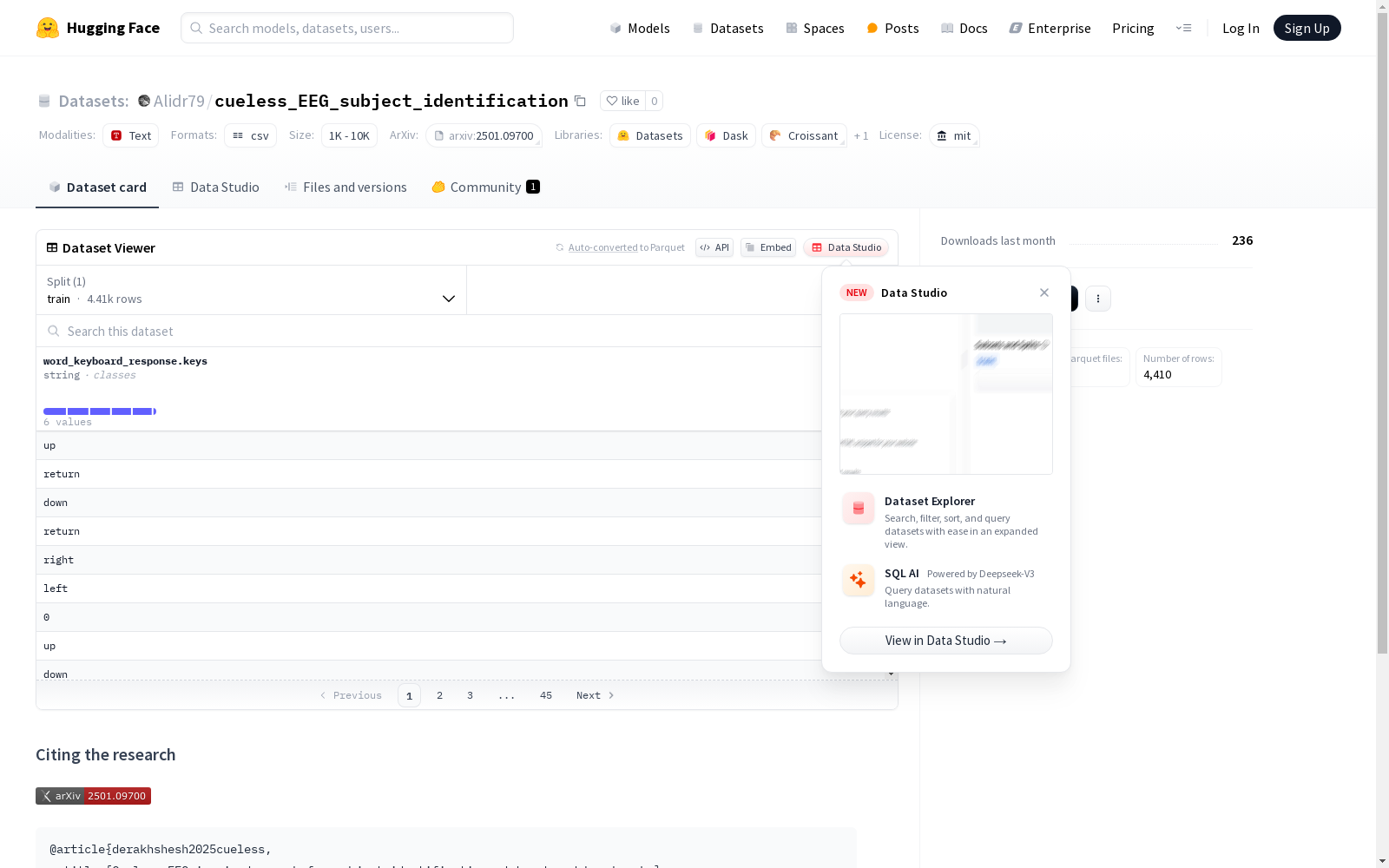This screenshot has width=1389, height=868.
Task: Open the Community tab
Action: click(486, 187)
